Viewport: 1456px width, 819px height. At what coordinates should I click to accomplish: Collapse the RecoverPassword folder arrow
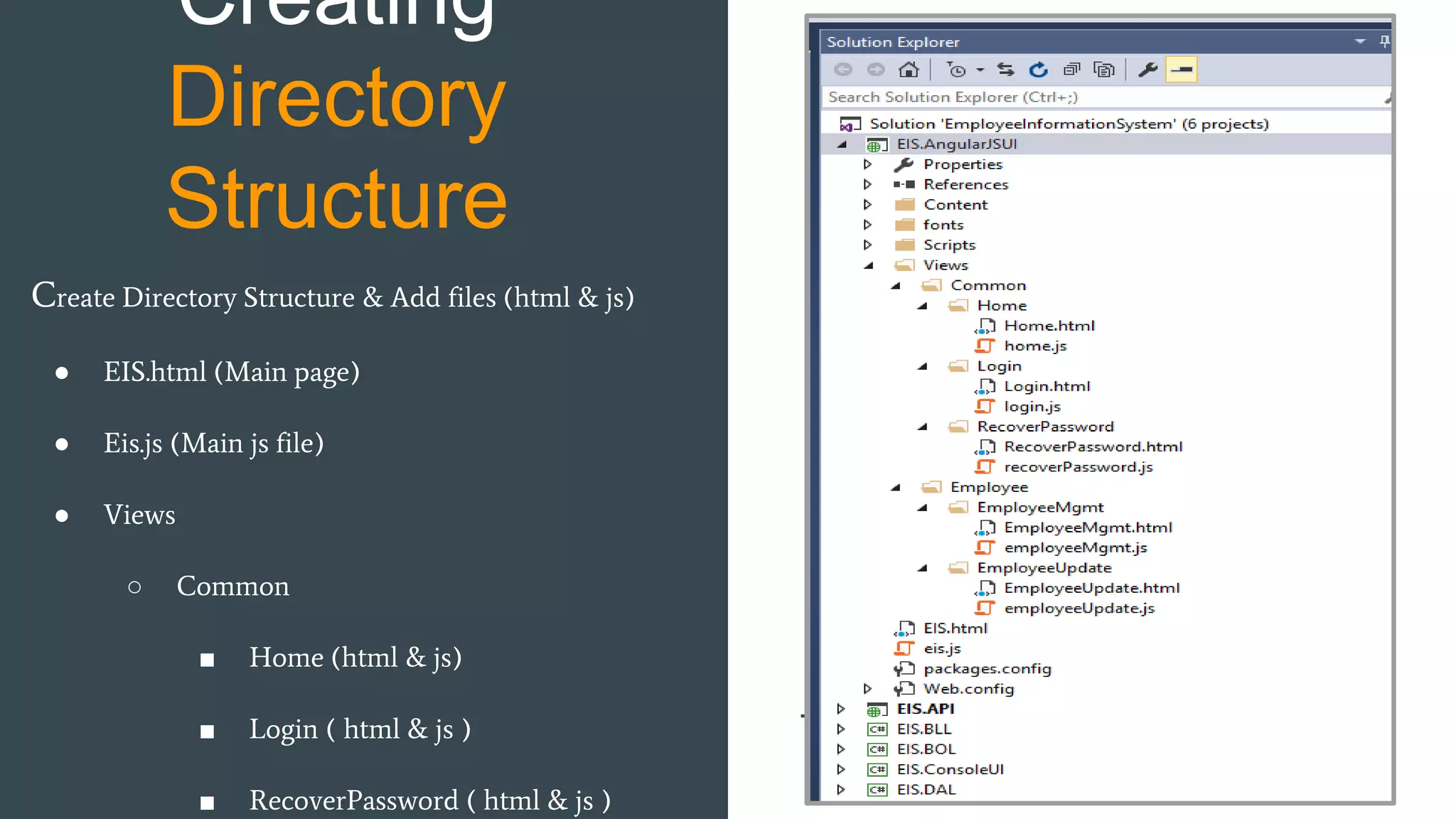click(923, 427)
